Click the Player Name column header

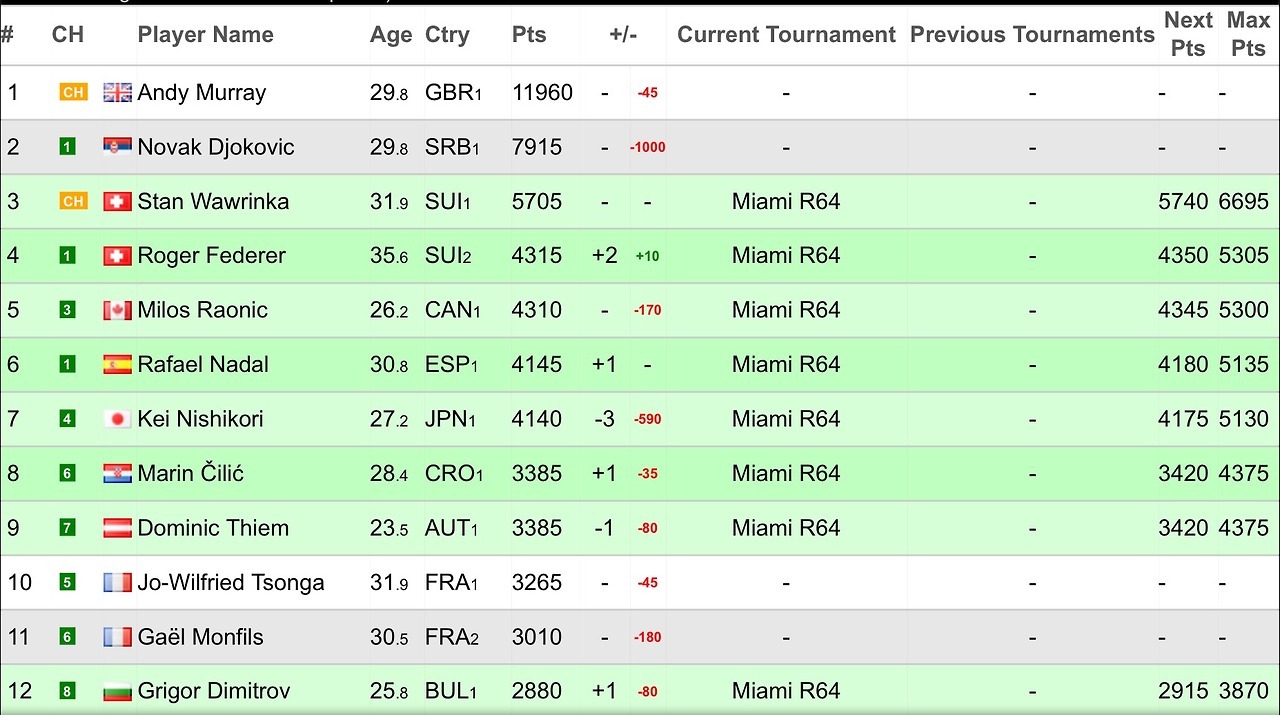coord(206,35)
